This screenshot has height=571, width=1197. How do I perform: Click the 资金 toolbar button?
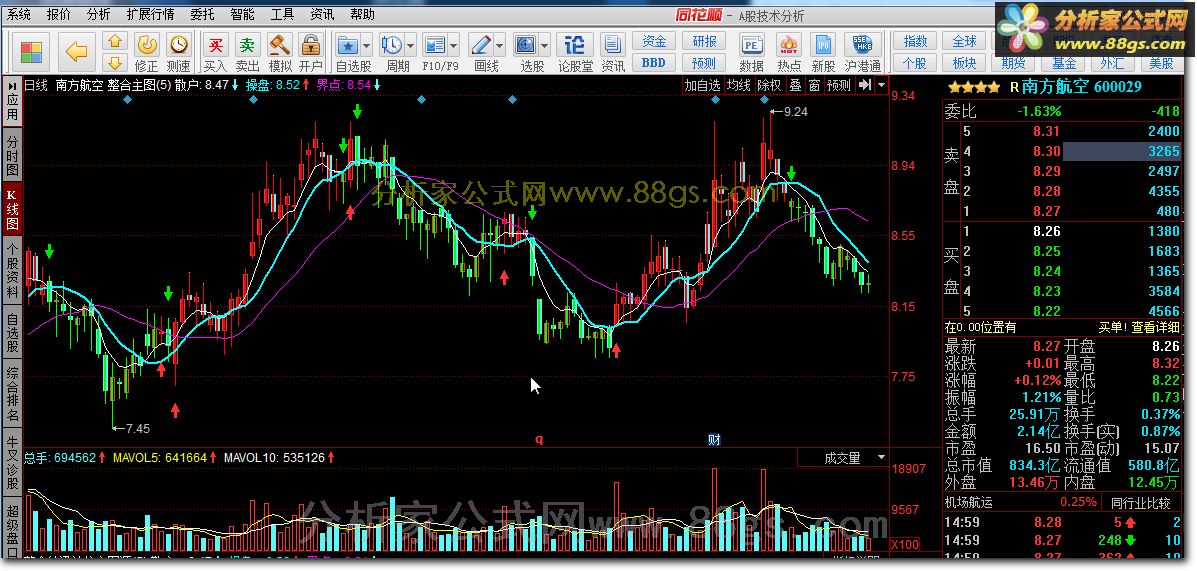tap(654, 41)
